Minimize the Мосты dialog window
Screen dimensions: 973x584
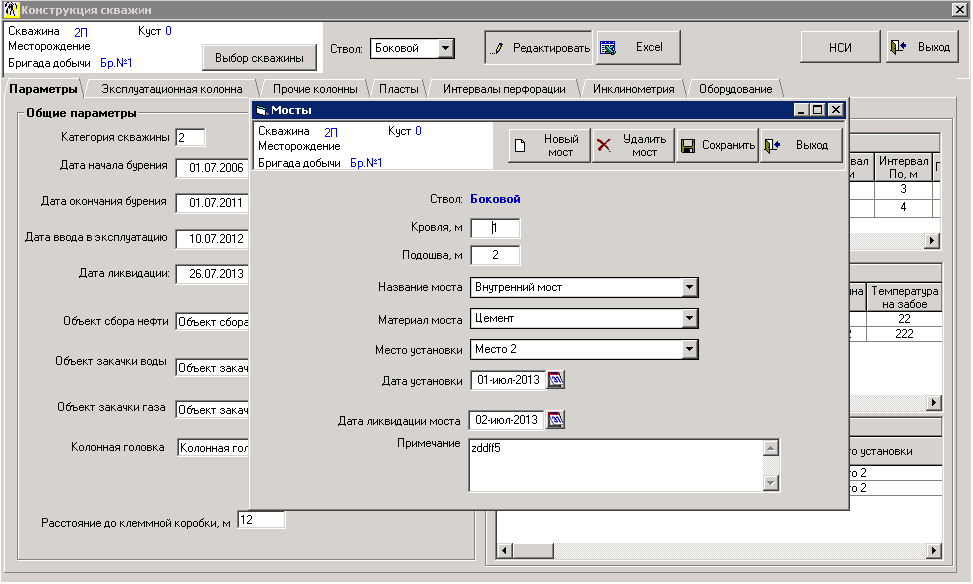(x=801, y=110)
